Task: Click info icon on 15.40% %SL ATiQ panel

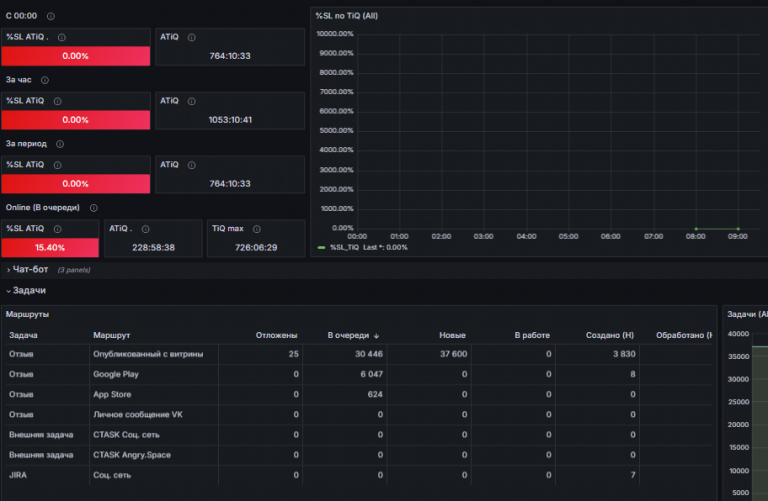Action: [x=57, y=229]
